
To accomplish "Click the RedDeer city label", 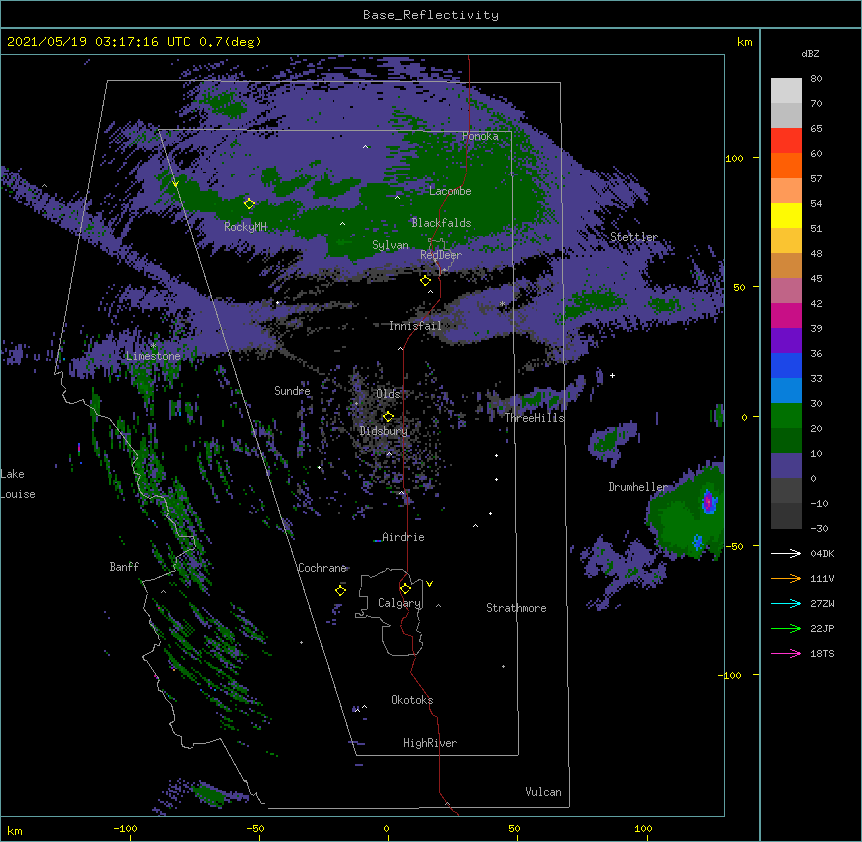I will (441, 255).
